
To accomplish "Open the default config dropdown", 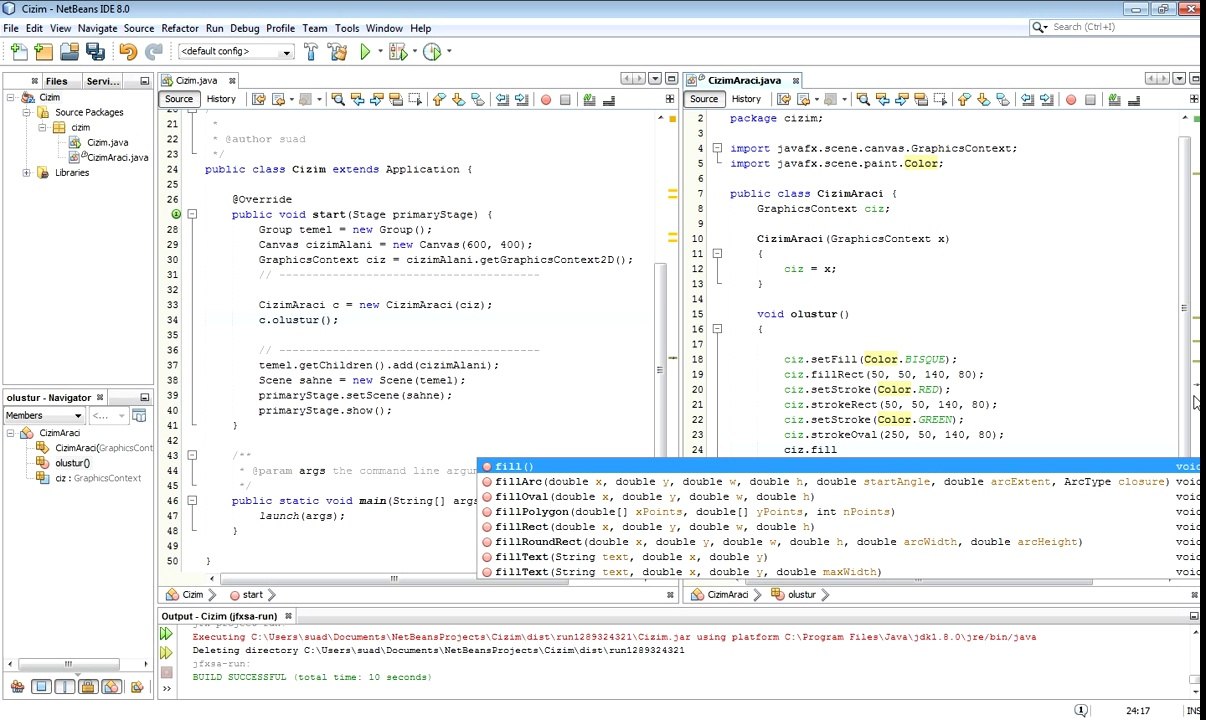I will tap(236, 51).
